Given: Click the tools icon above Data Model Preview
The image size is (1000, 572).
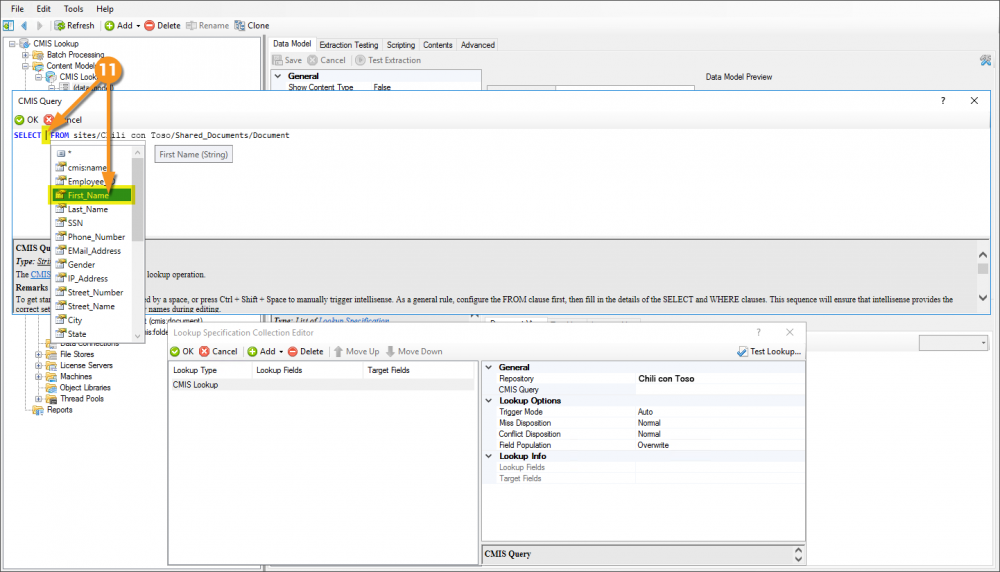Looking at the screenshot, I should (985, 61).
